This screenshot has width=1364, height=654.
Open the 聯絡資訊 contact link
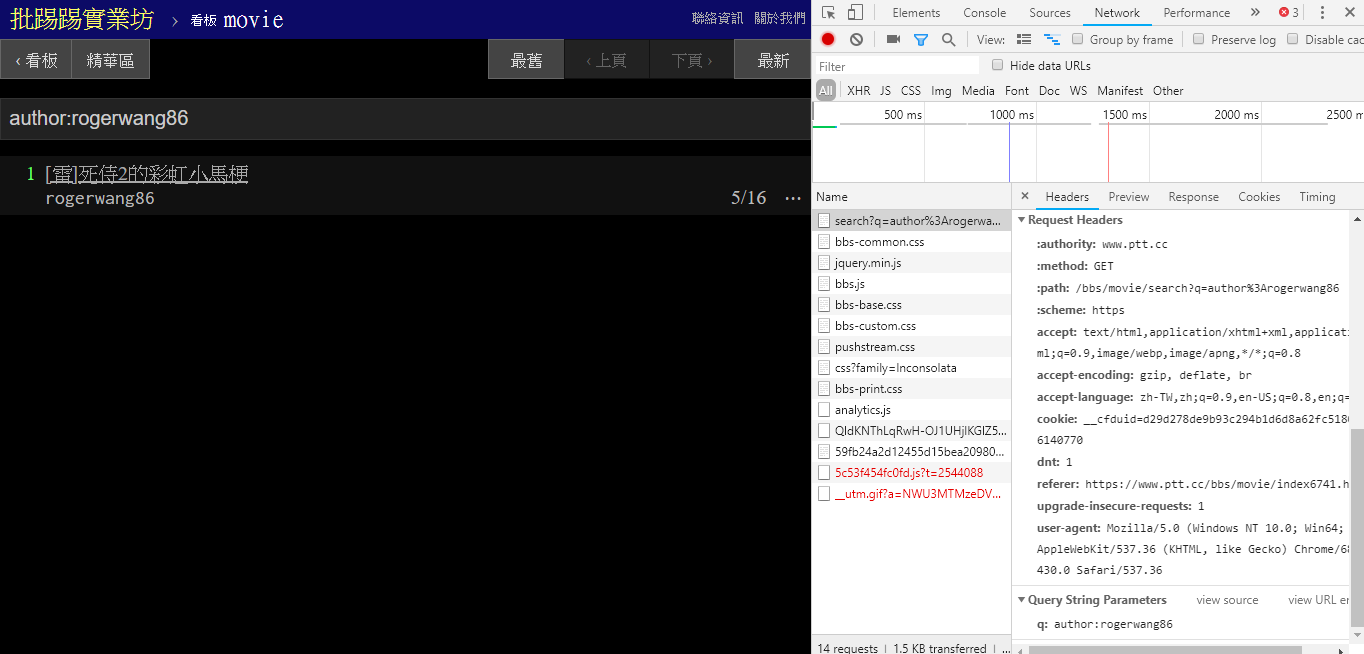click(x=718, y=18)
